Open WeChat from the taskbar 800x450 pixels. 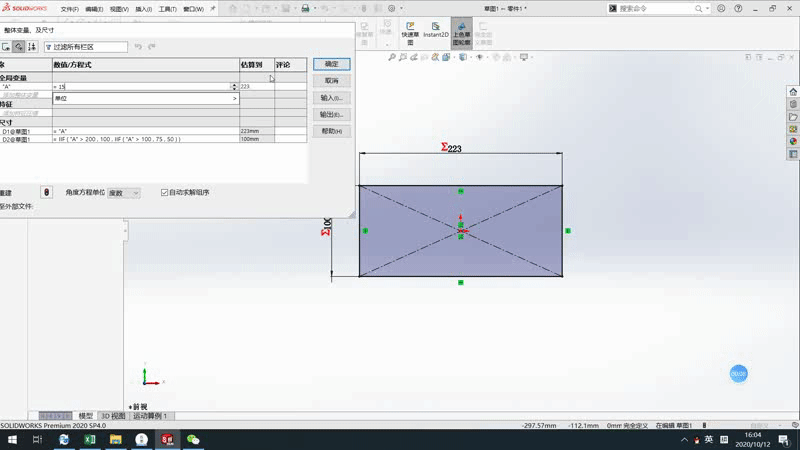click(193, 440)
